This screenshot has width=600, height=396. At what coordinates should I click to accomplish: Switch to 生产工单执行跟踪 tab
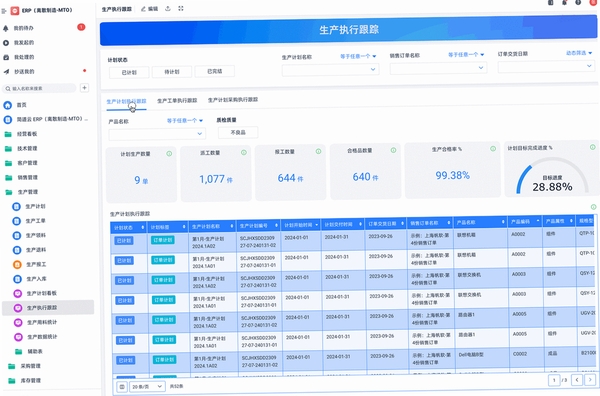point(177,101)
